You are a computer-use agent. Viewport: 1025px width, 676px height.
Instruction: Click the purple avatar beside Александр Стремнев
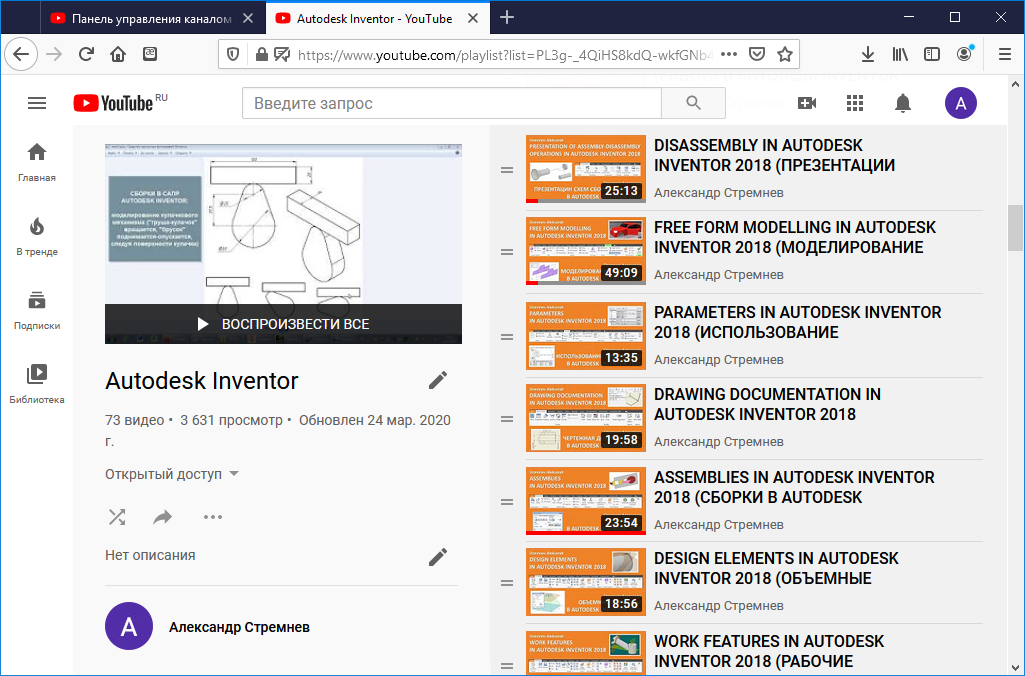[129, 626]
